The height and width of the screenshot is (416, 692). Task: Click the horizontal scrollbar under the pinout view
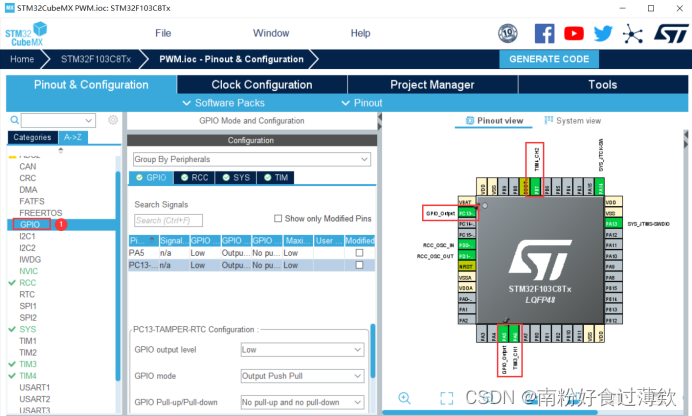tap(490, 413)
